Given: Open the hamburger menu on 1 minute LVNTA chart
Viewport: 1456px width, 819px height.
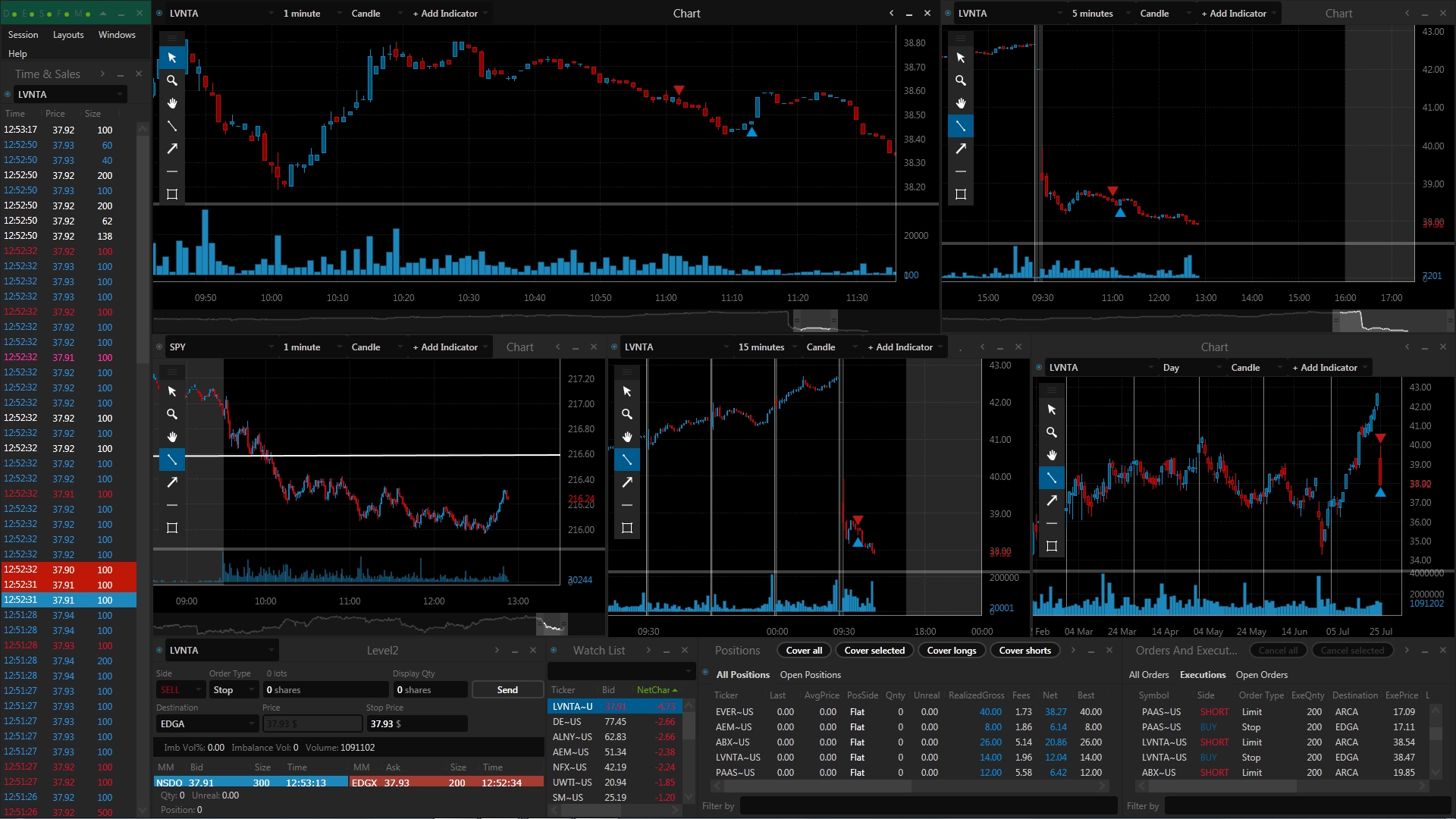Looking at the screenshot, I should pos(172,38).
